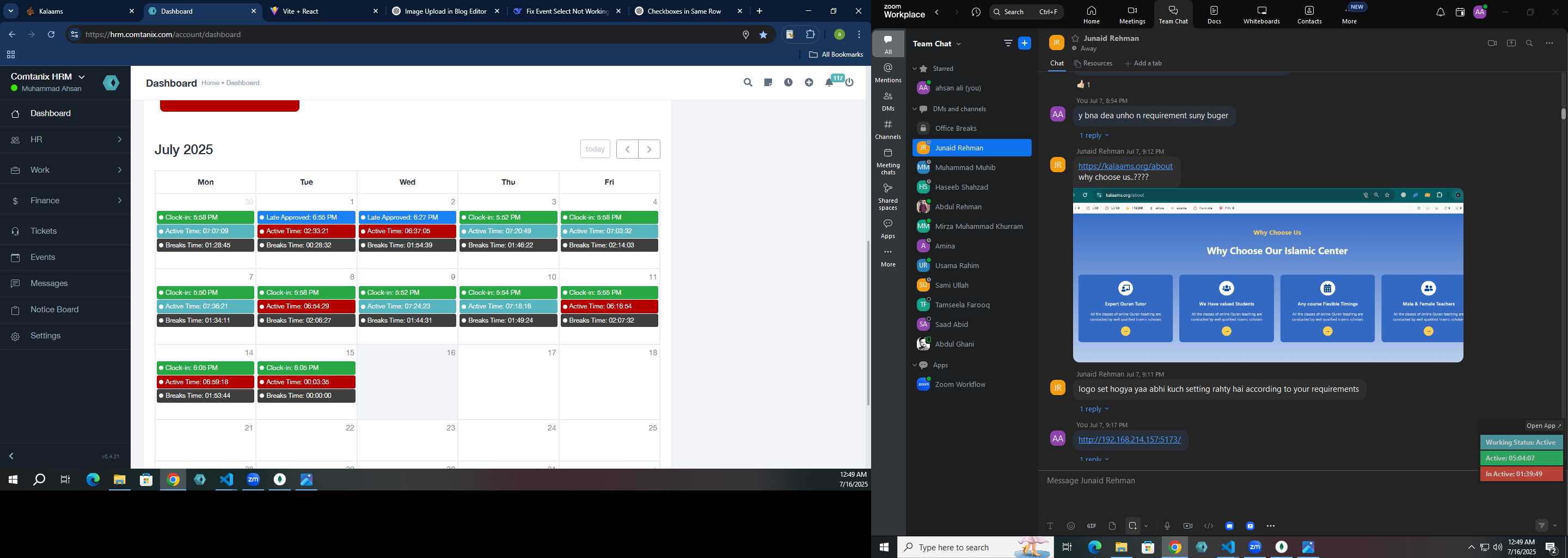Open the sticky notes icon in HRM header
This screenshot has width=1568, height=558.
(768, 83)
